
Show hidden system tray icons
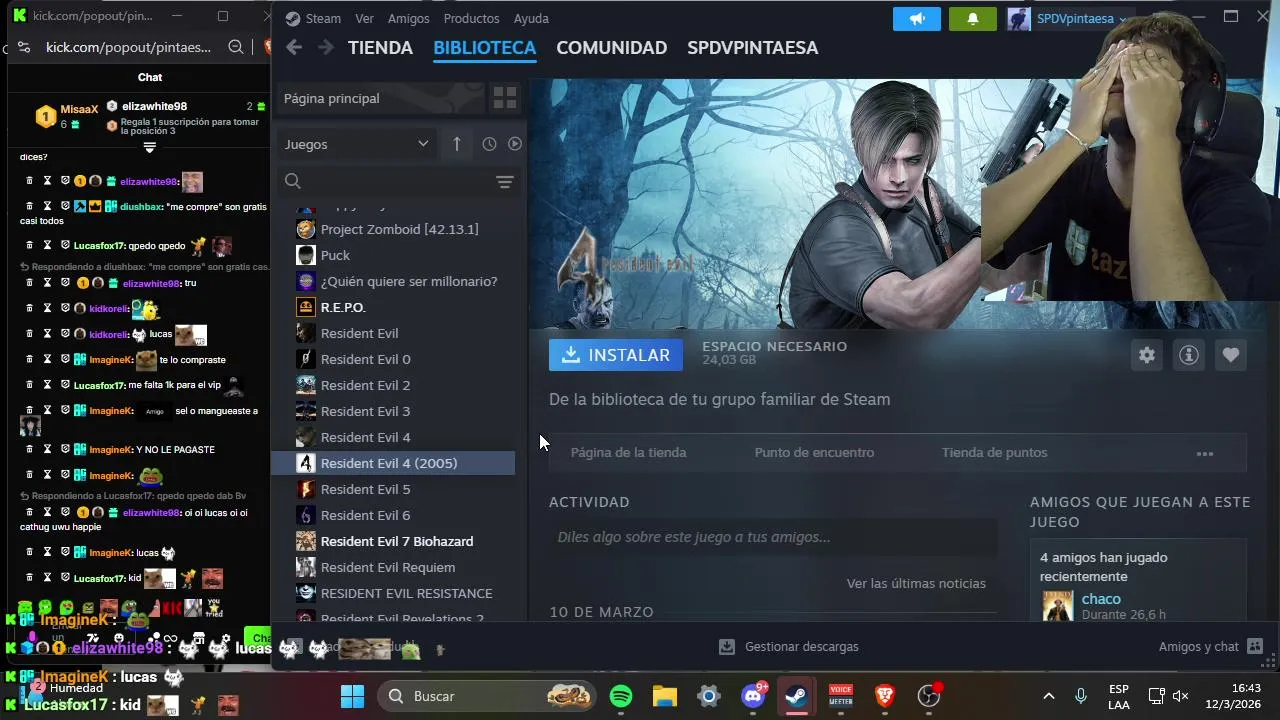pyautogui.click(x=1048, y=696)
